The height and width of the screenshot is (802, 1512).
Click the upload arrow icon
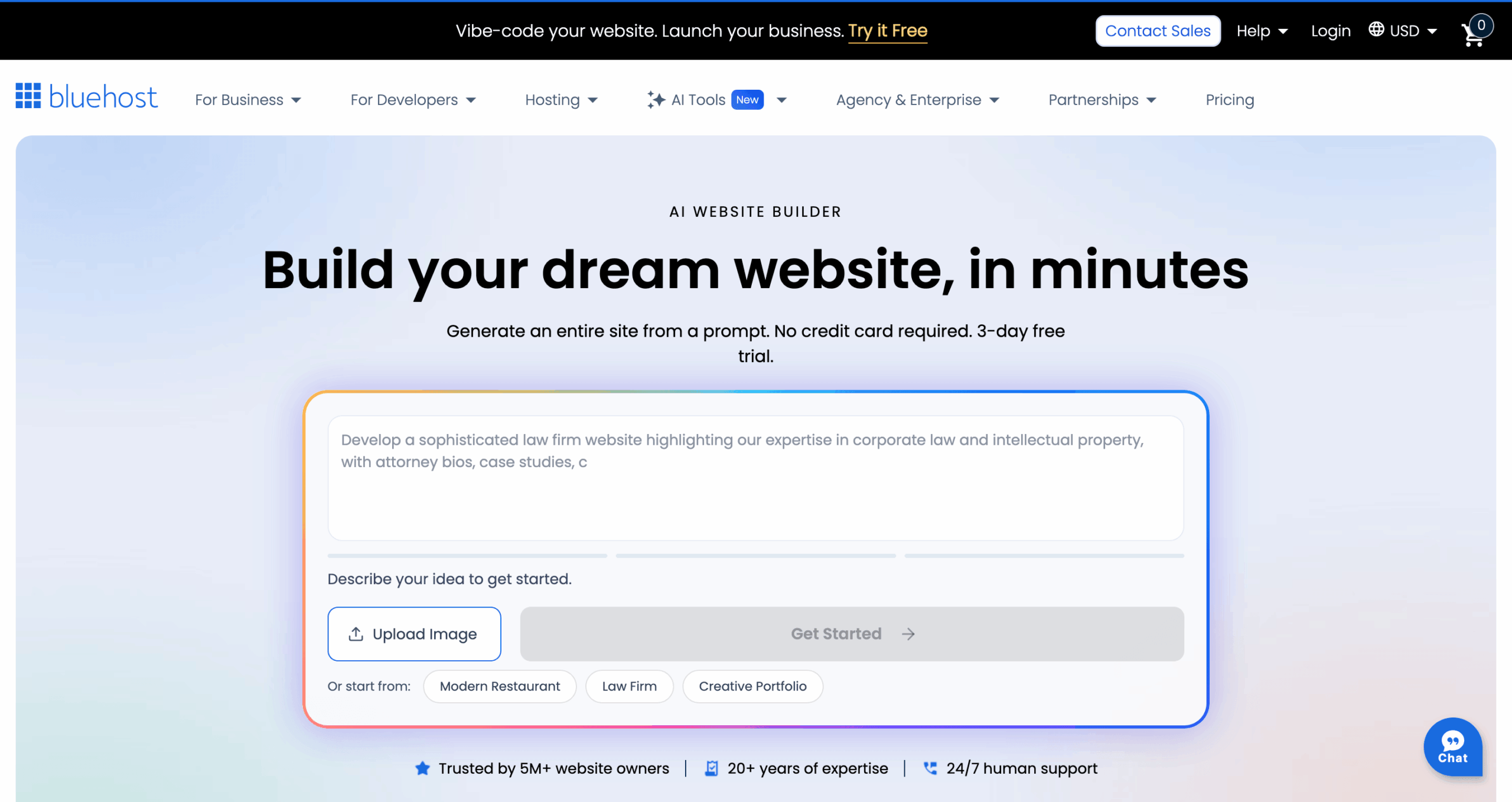356,634
